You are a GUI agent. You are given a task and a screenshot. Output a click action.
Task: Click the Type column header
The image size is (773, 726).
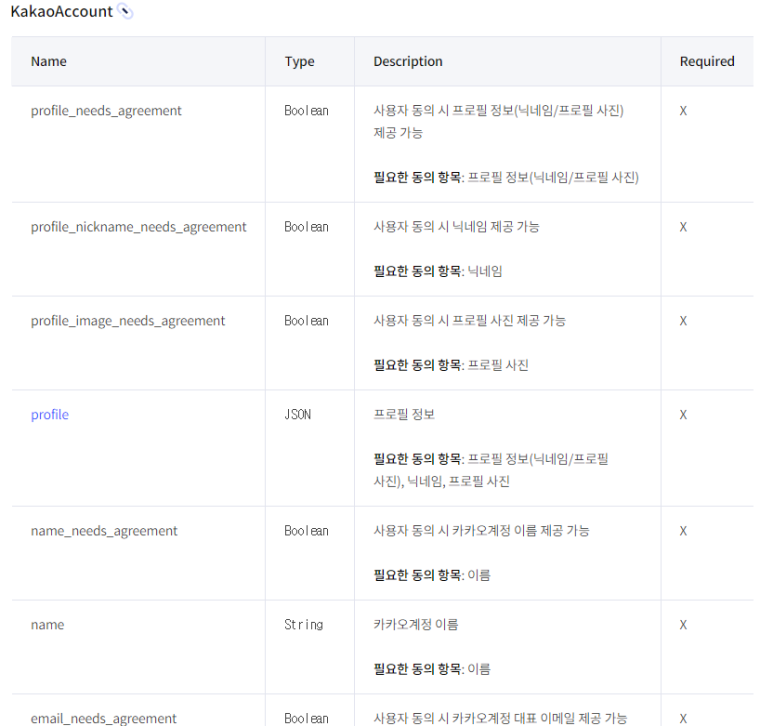point(299,62)
